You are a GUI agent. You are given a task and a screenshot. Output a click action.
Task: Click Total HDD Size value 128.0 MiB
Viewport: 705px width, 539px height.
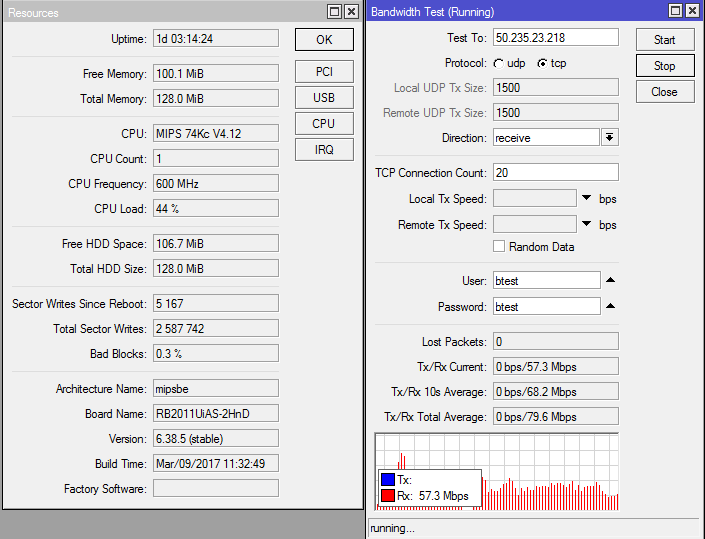[216, 269]
